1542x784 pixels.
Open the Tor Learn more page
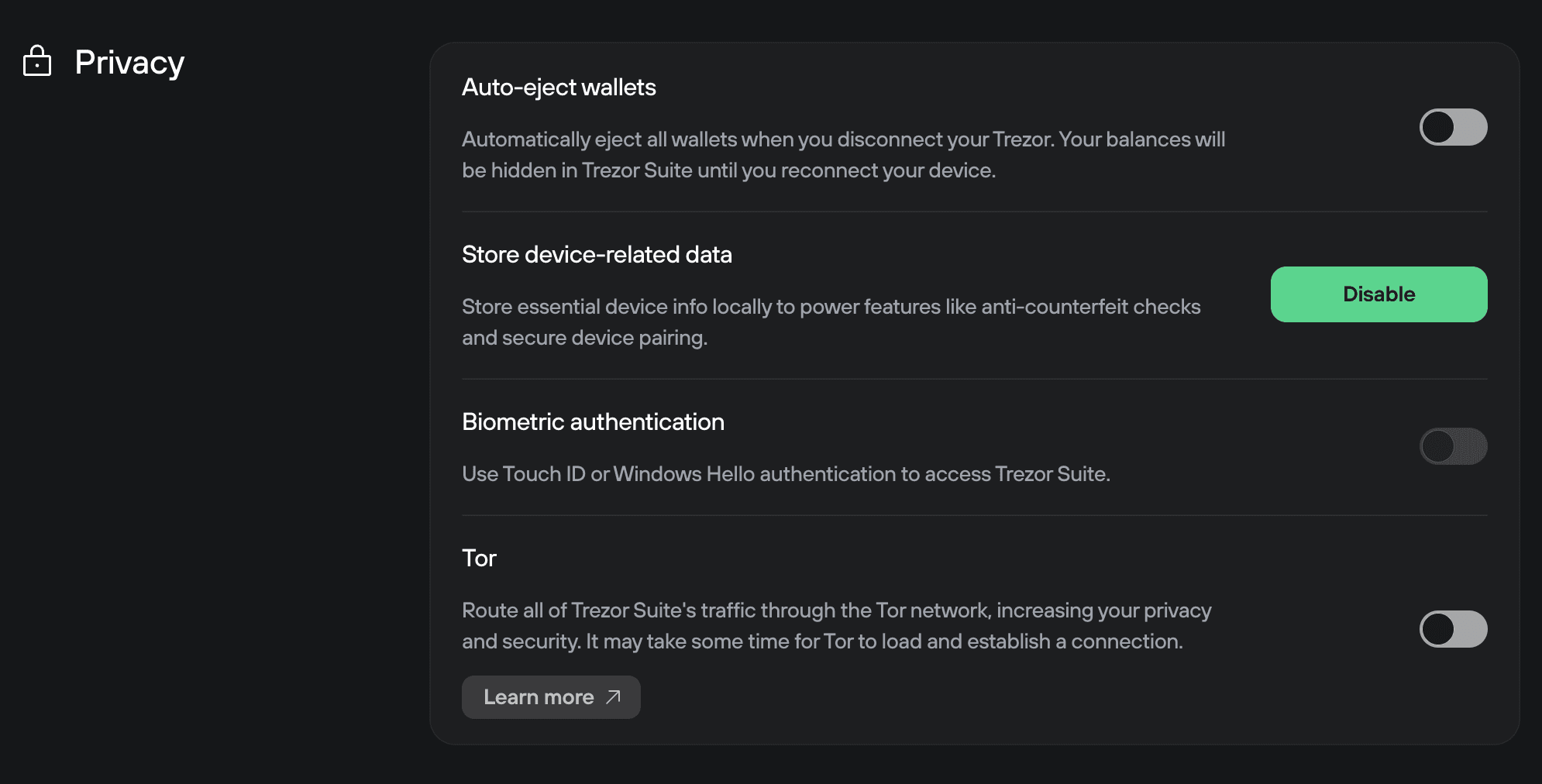coord(551,697)
